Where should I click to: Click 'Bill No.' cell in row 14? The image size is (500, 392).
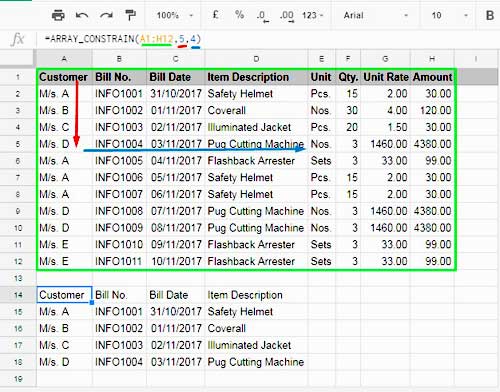coord(119,295)
